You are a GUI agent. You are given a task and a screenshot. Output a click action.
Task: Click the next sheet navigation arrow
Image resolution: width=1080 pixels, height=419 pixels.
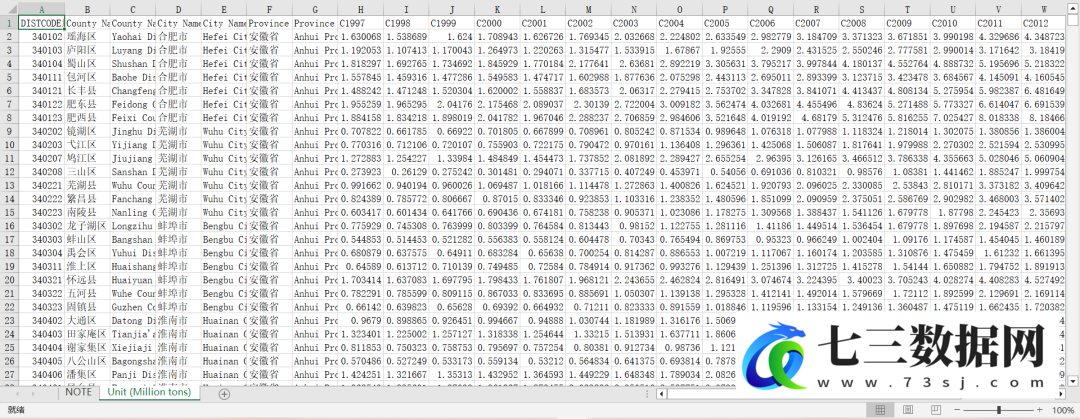click(x=33, y=394)
